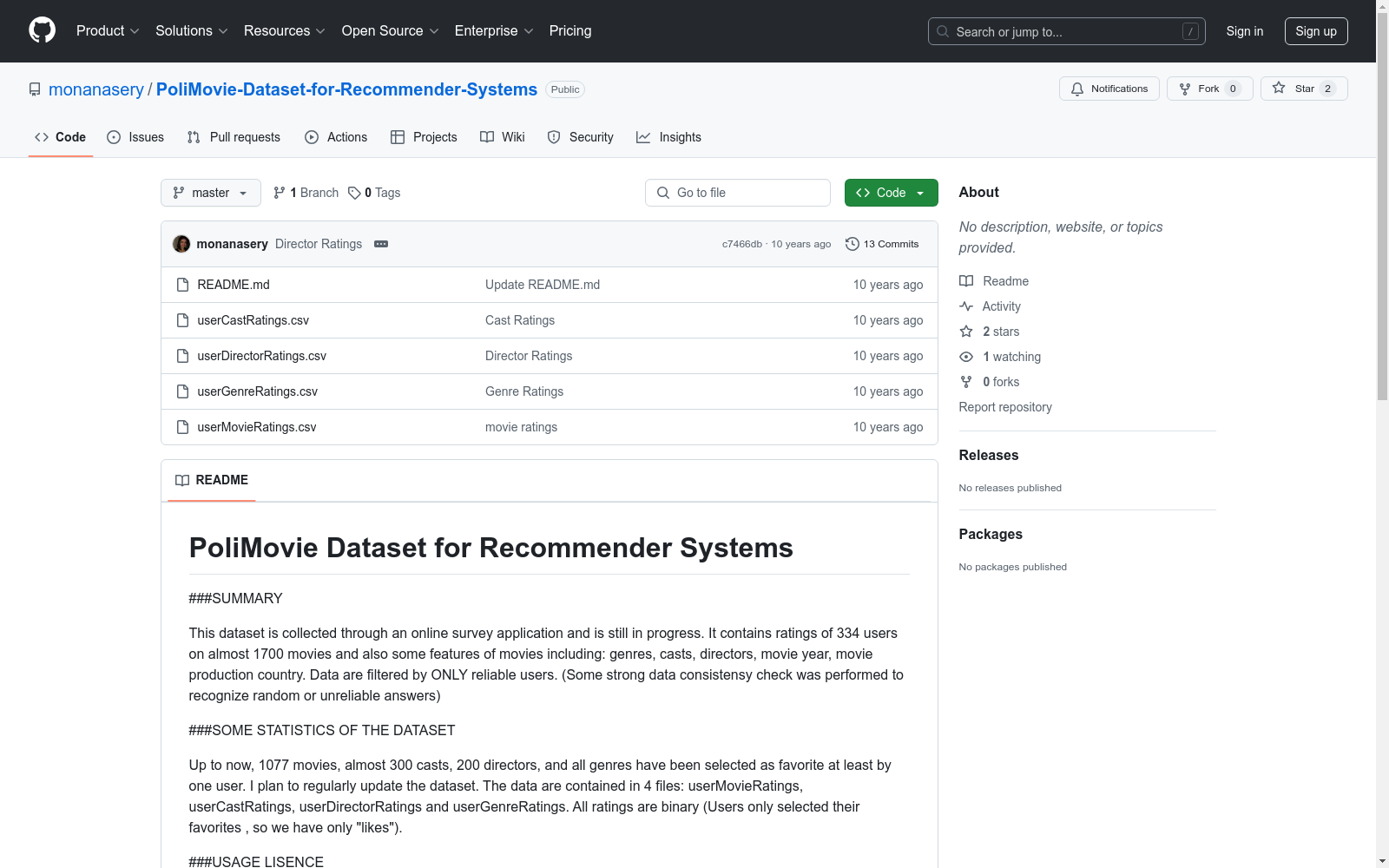The image size is (1389, 868).
Task: View the 2 stars stargazers link
Action: tap(990, 332)
